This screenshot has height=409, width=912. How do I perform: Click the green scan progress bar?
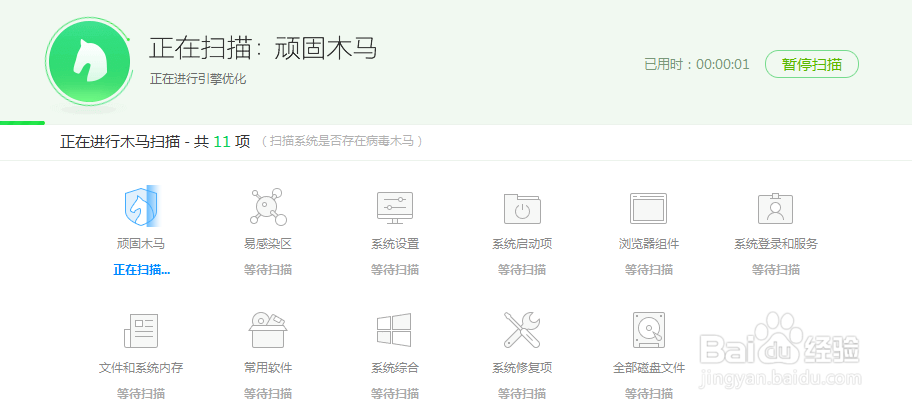point(22,123)
